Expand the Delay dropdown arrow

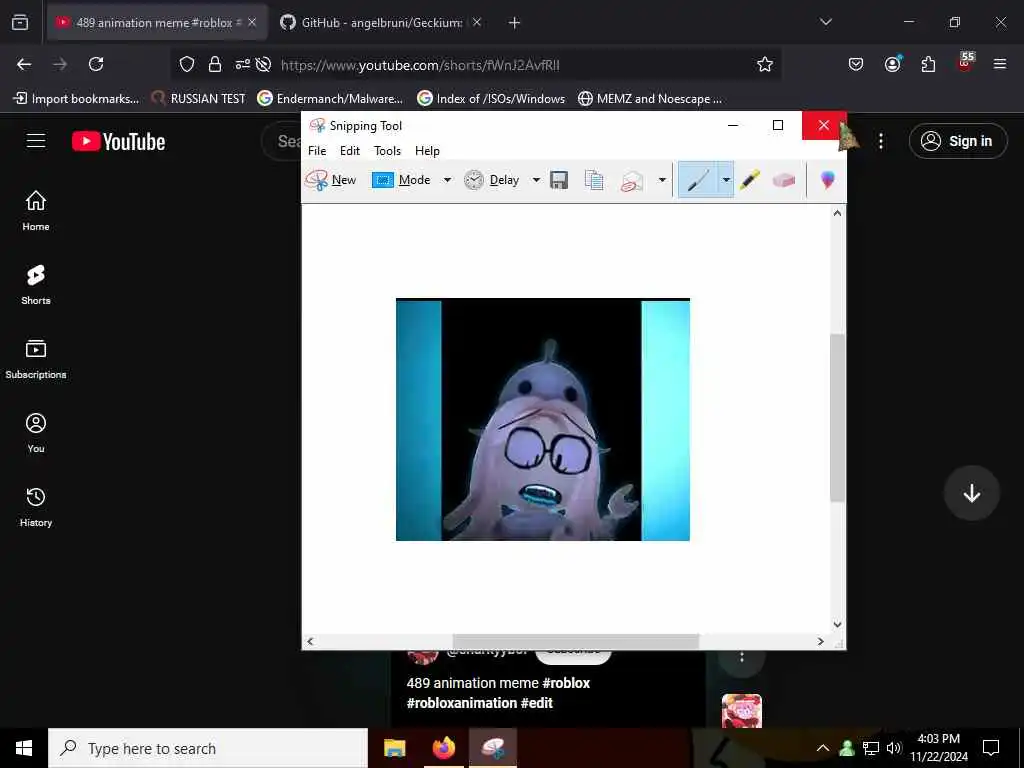536,180
